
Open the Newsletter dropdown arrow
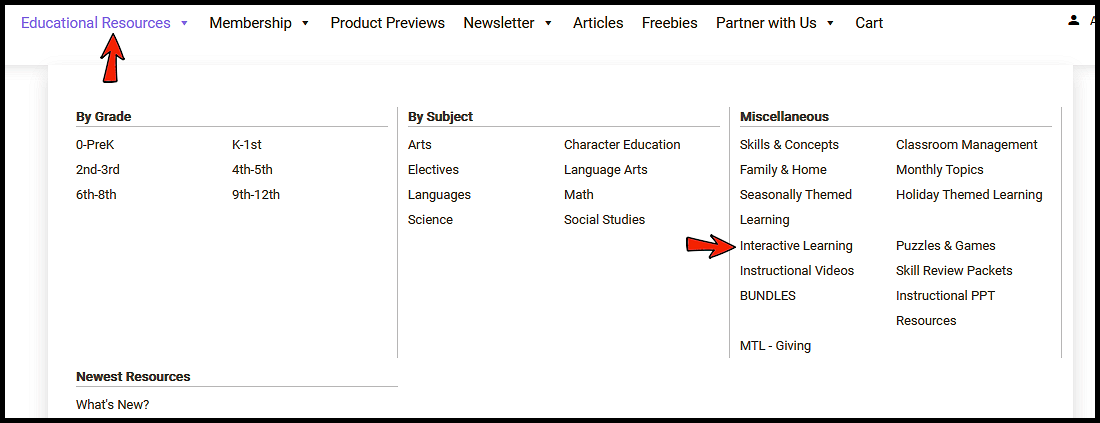tap(548, 23)
